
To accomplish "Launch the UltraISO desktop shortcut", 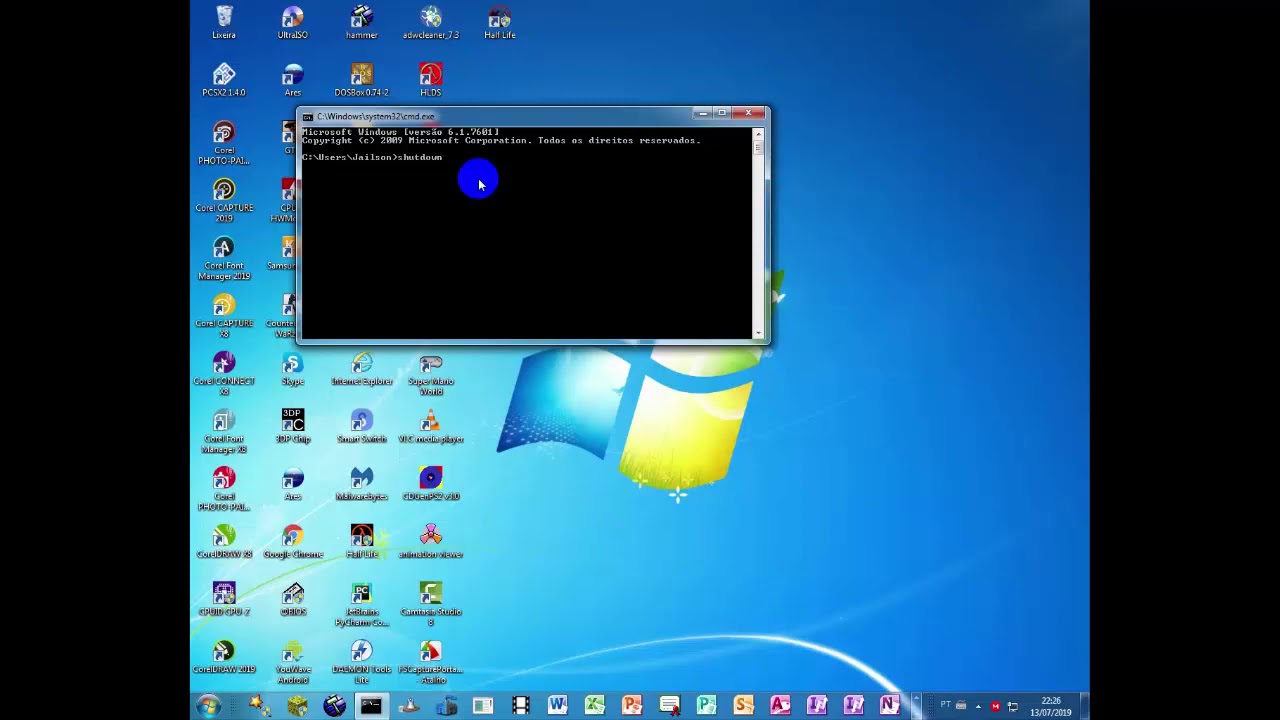I will (292, 22).
